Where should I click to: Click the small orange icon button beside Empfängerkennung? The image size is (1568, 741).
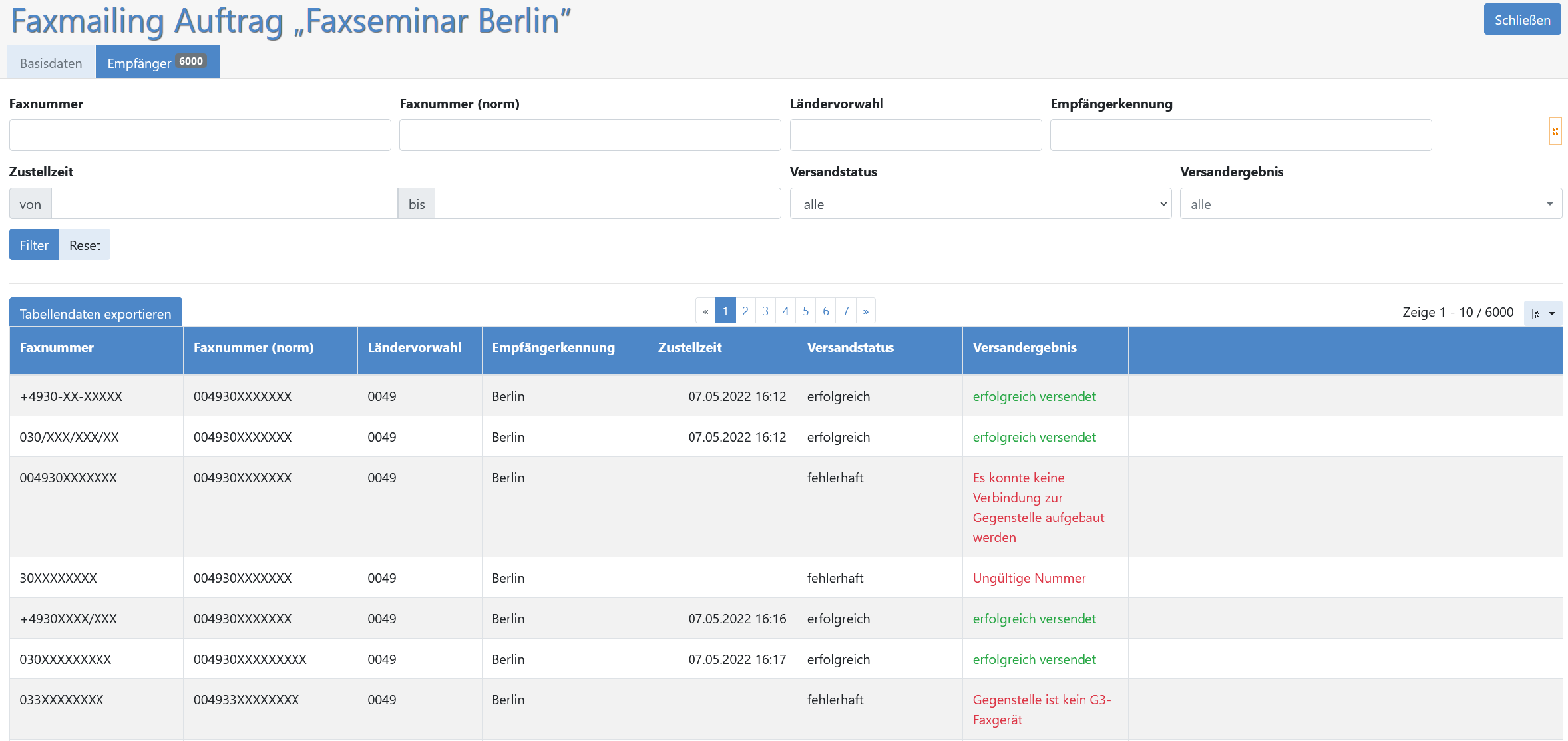(x=1555, y=131)
